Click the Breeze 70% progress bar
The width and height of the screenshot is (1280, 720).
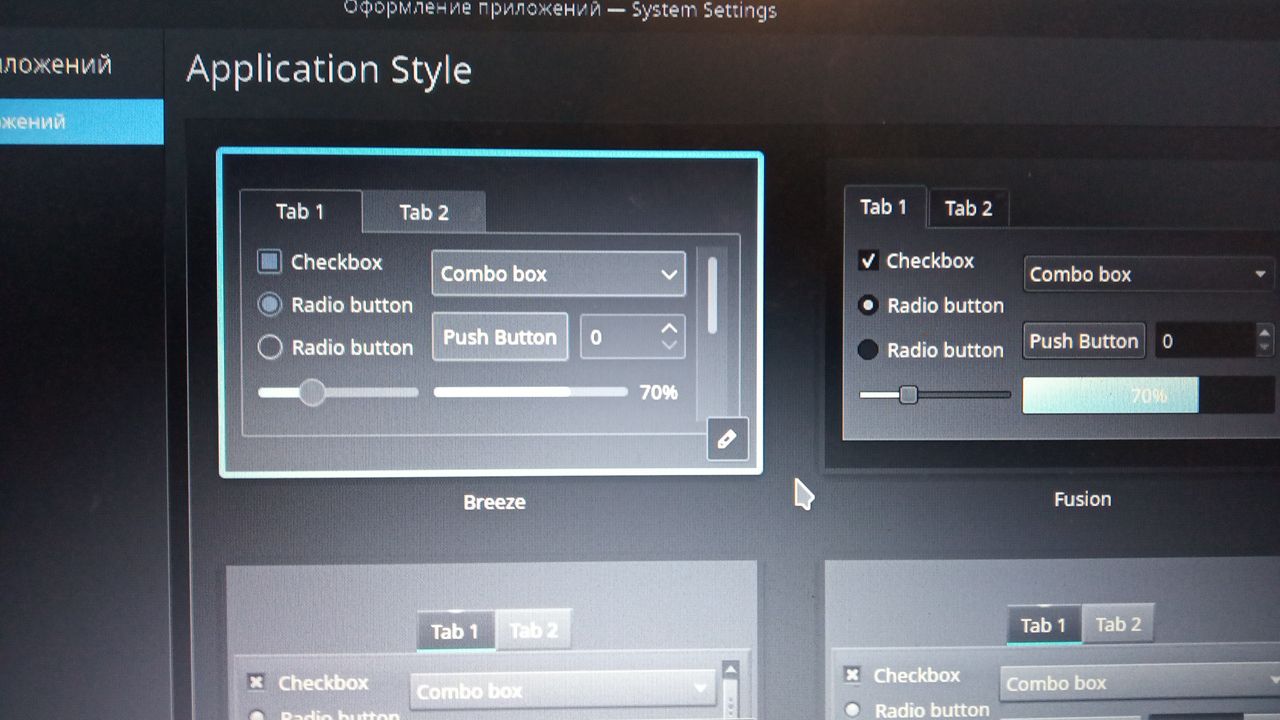coord(531,392)
